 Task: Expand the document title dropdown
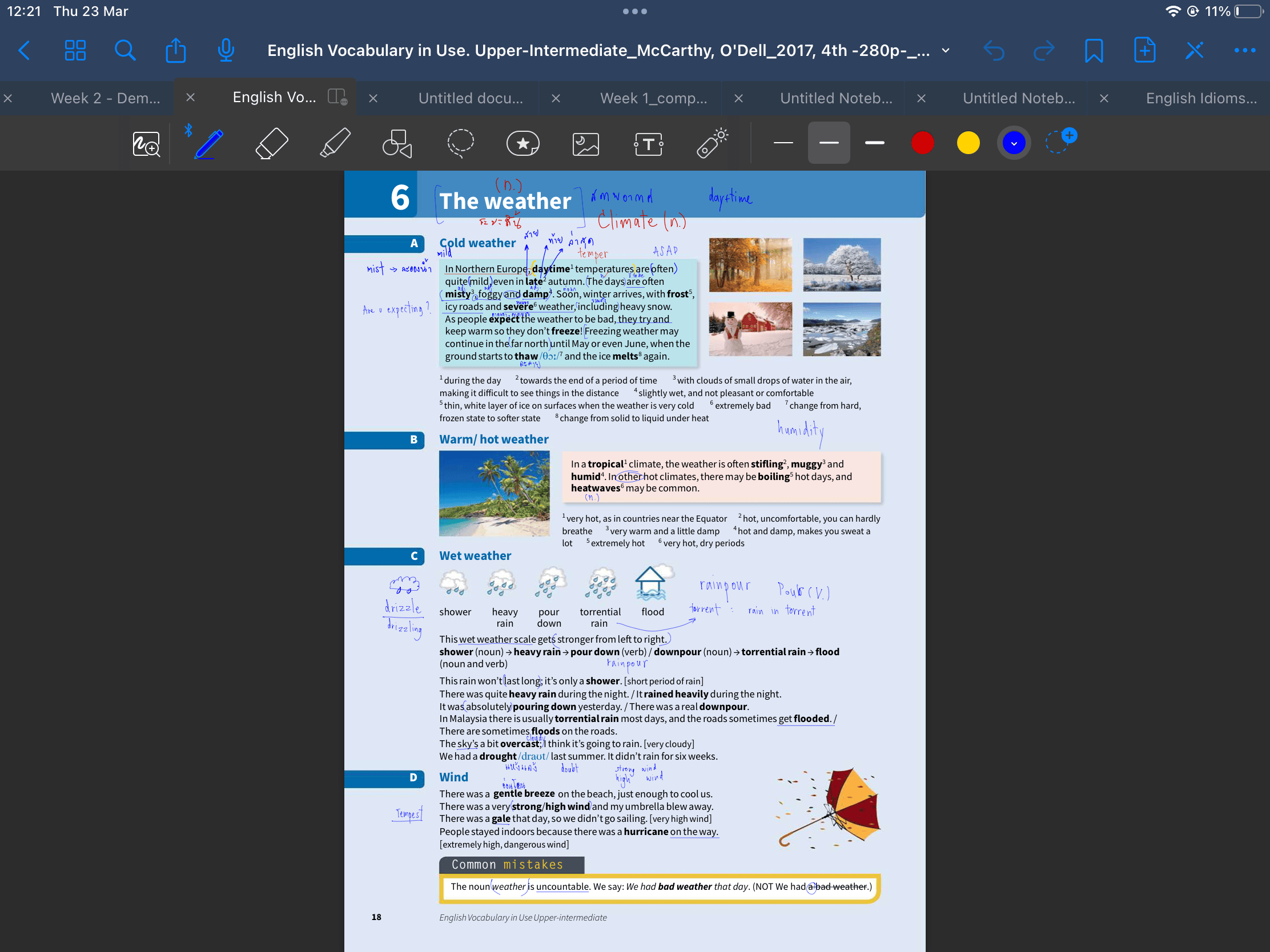coord(946,50)
